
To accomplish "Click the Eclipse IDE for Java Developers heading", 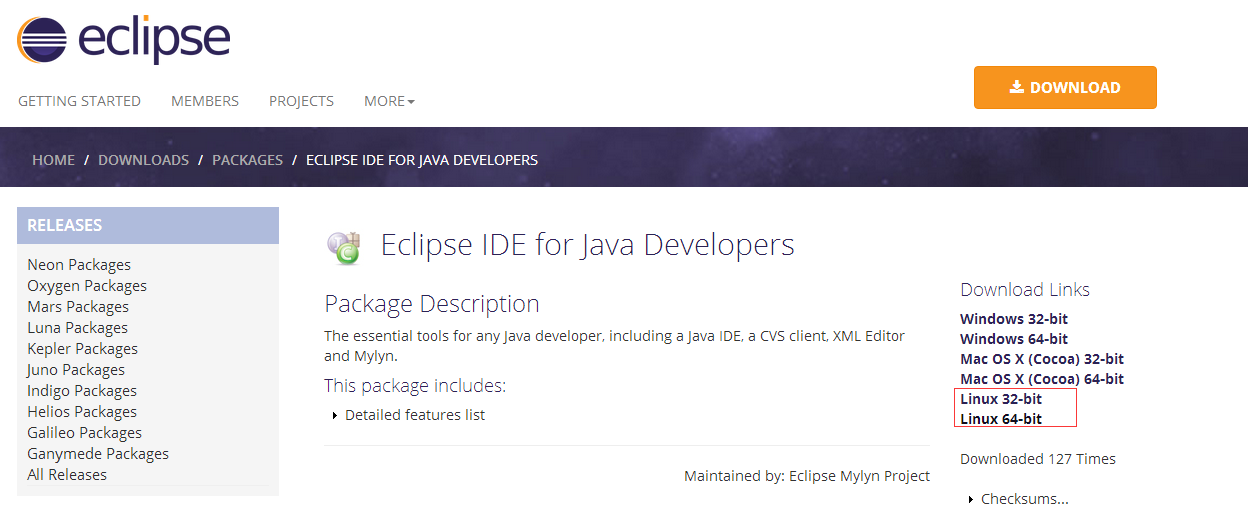I will (x=587, y=245).
